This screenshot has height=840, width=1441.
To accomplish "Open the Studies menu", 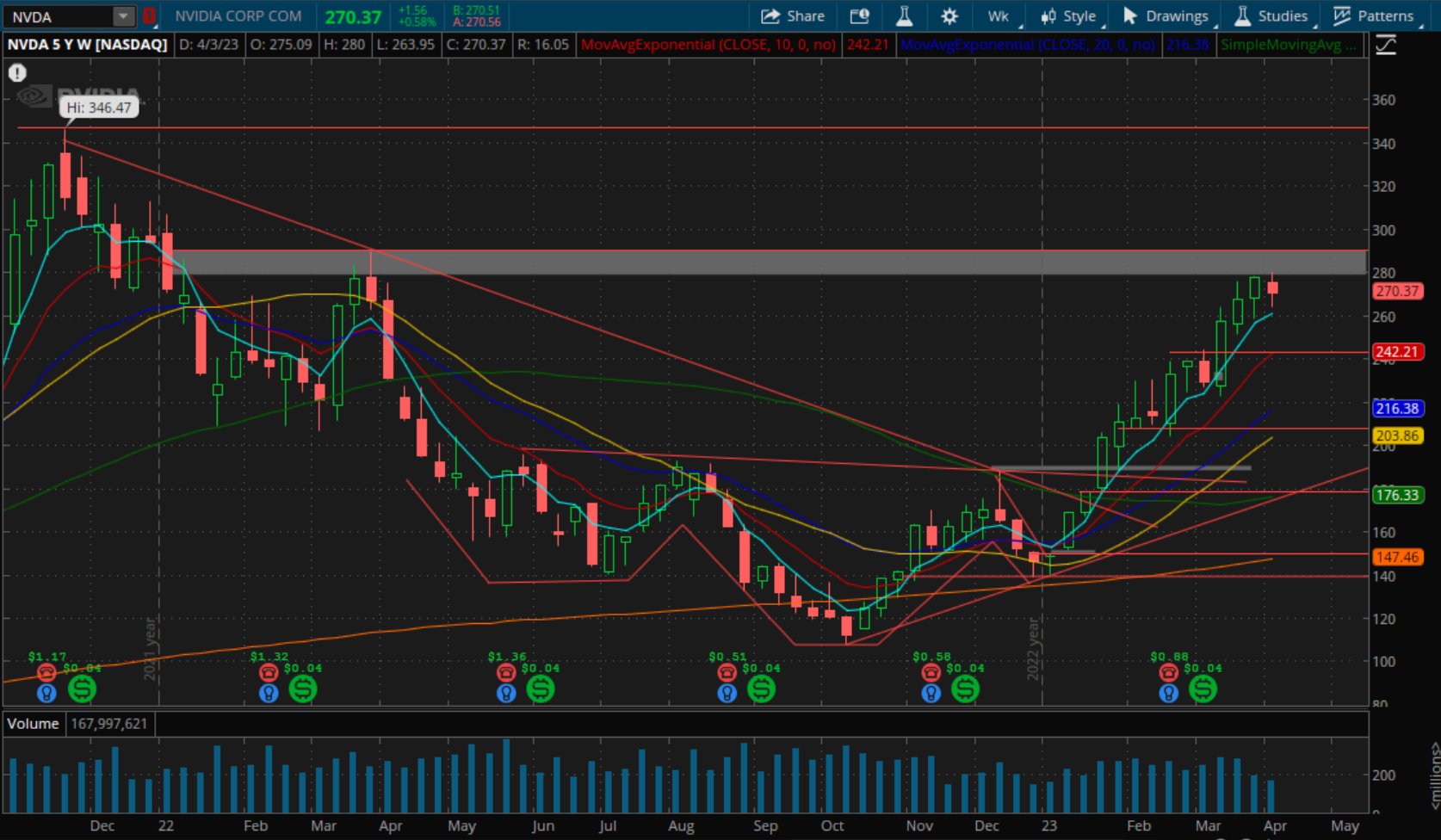I will [1274, 16].
